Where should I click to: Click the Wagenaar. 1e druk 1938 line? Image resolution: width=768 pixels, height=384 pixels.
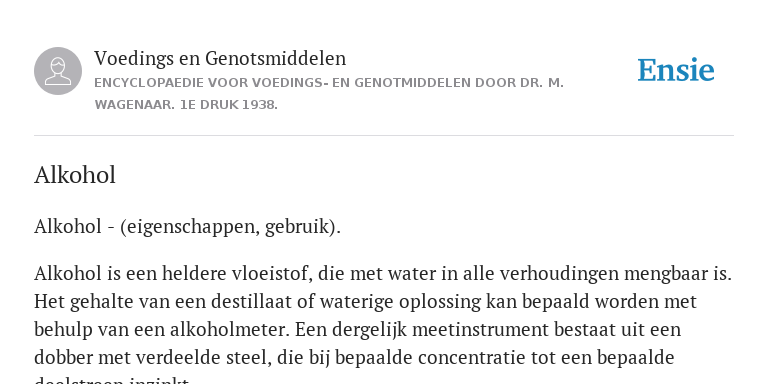pos(186,105)
